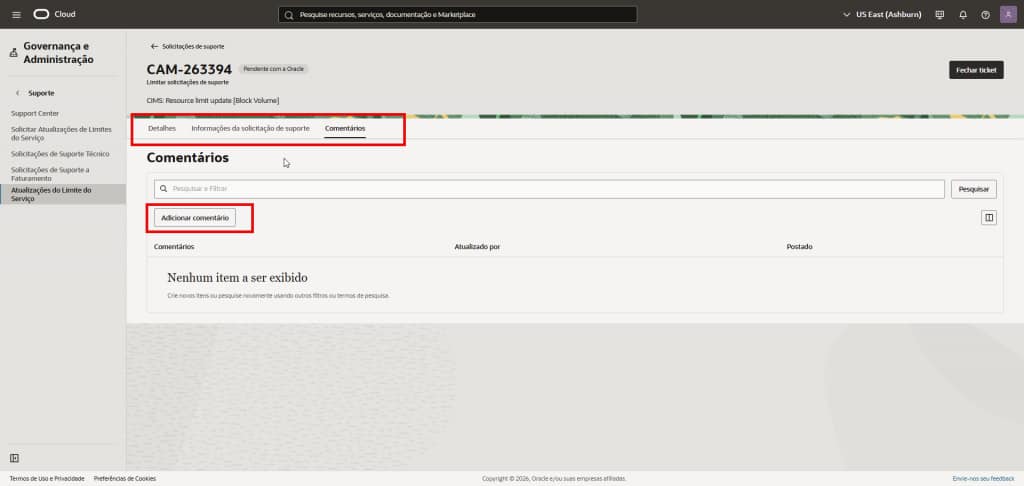Open the US East (Ashburn) region dropdown

tap(882, 14)
